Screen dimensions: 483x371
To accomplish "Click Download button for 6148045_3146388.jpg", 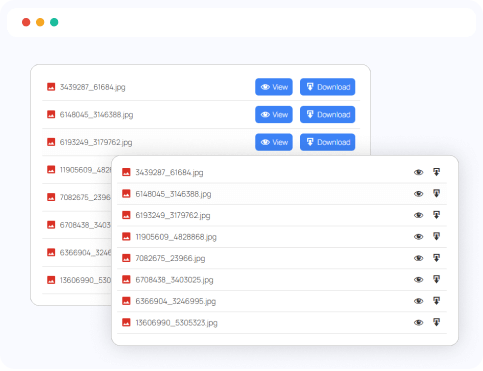I will tap(327, 115).
